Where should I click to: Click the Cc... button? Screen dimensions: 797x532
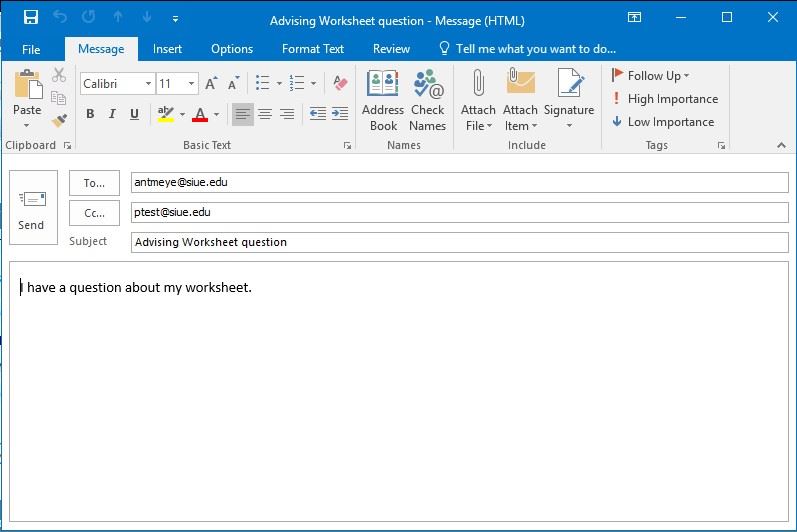coord(94,213)
